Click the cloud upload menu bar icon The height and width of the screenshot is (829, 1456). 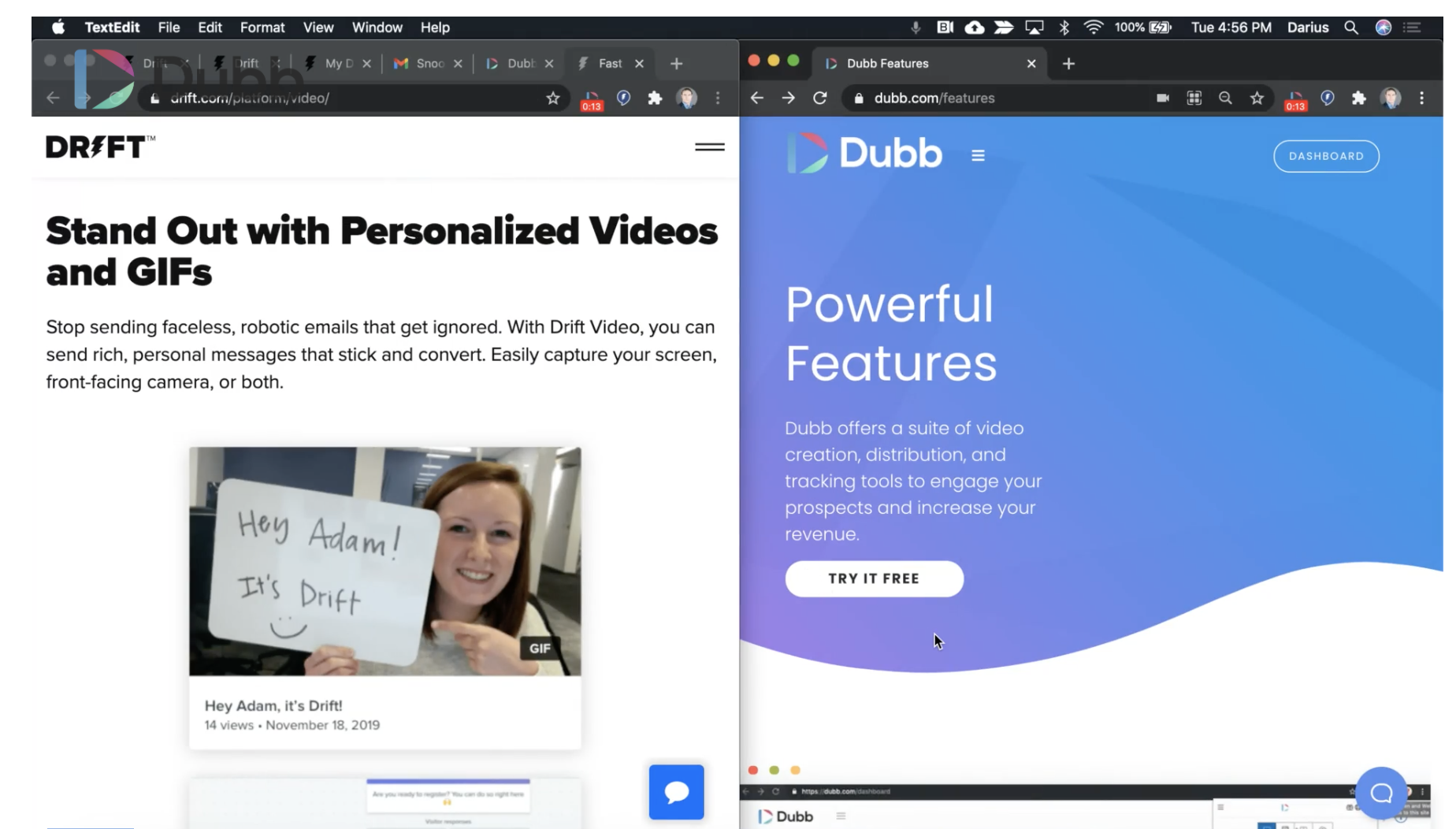(x=975, y=28)
